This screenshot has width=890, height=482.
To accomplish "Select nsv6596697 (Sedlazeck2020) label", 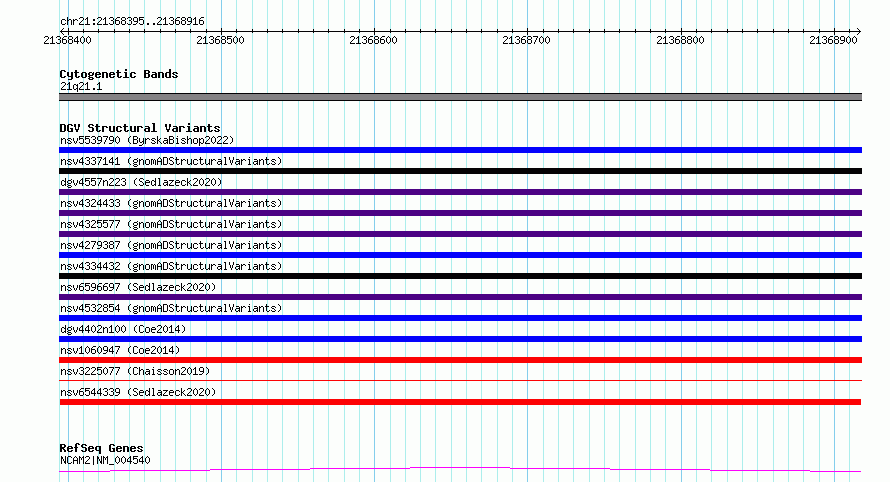I will pyautogui.click(x=138, y=287).
